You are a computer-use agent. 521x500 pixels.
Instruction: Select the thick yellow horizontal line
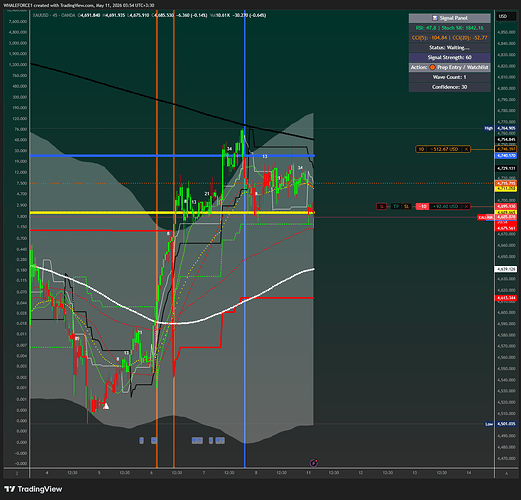[x=172, y=212]
